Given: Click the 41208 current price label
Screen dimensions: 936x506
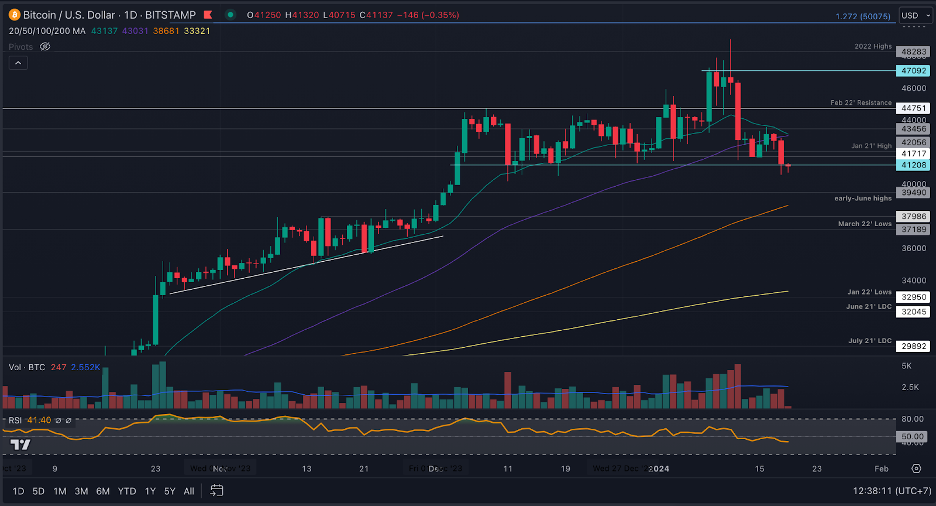Looking at the screenshot, I should tap(913, 165).
